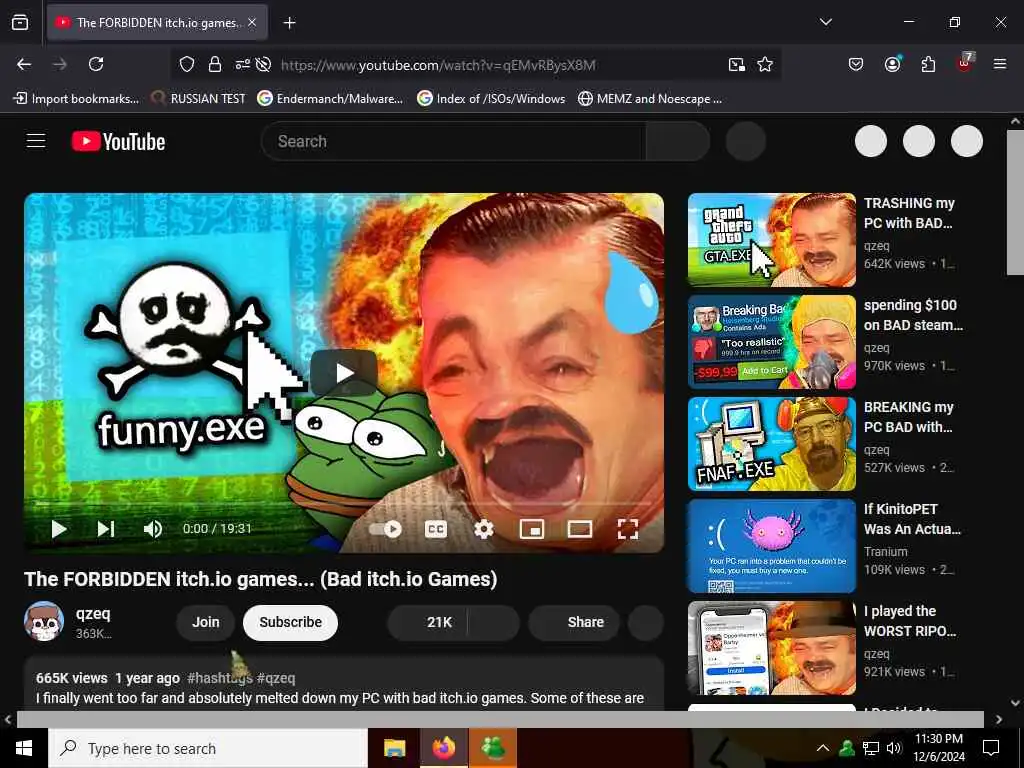
Task: Click the large play button on video center
Action: (x=344, y=373)
